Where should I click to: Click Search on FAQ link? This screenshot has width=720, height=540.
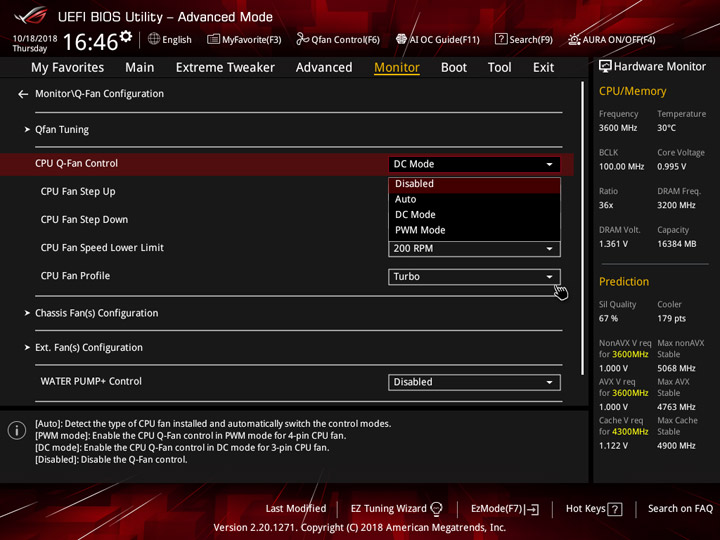point(681,509)
